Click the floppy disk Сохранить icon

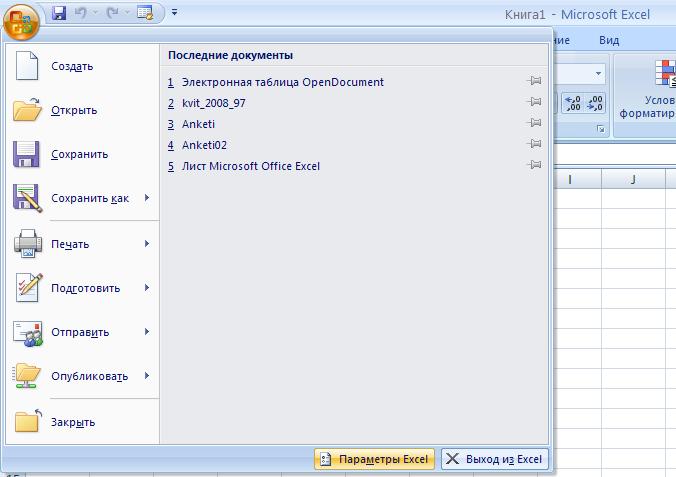26,154
